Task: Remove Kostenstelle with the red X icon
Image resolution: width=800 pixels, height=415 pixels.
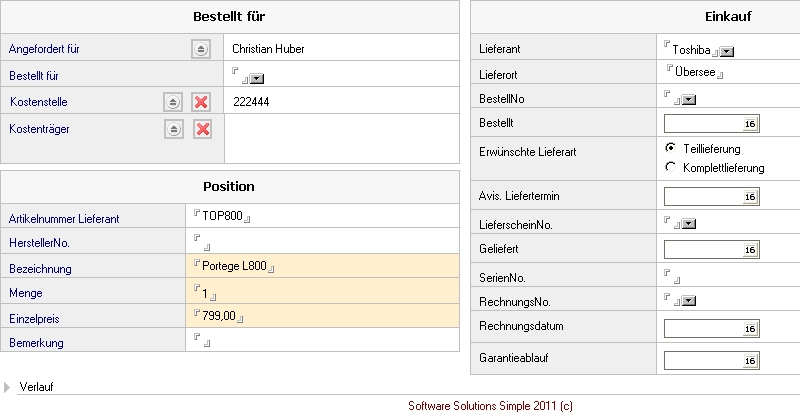Action: 201,102
